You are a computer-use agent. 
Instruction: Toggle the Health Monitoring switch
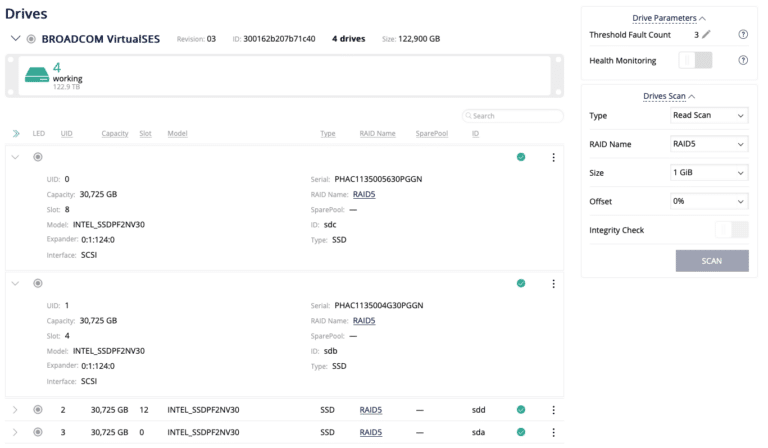[696, 60]
